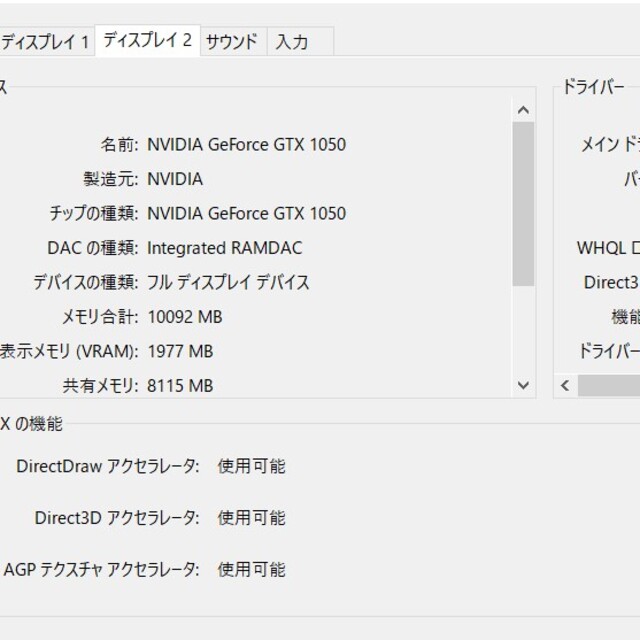The height and width of the screenshot is (640, 640).
Task: Switch to the ディスプレイ 1 tab
Action: [47, 41]
